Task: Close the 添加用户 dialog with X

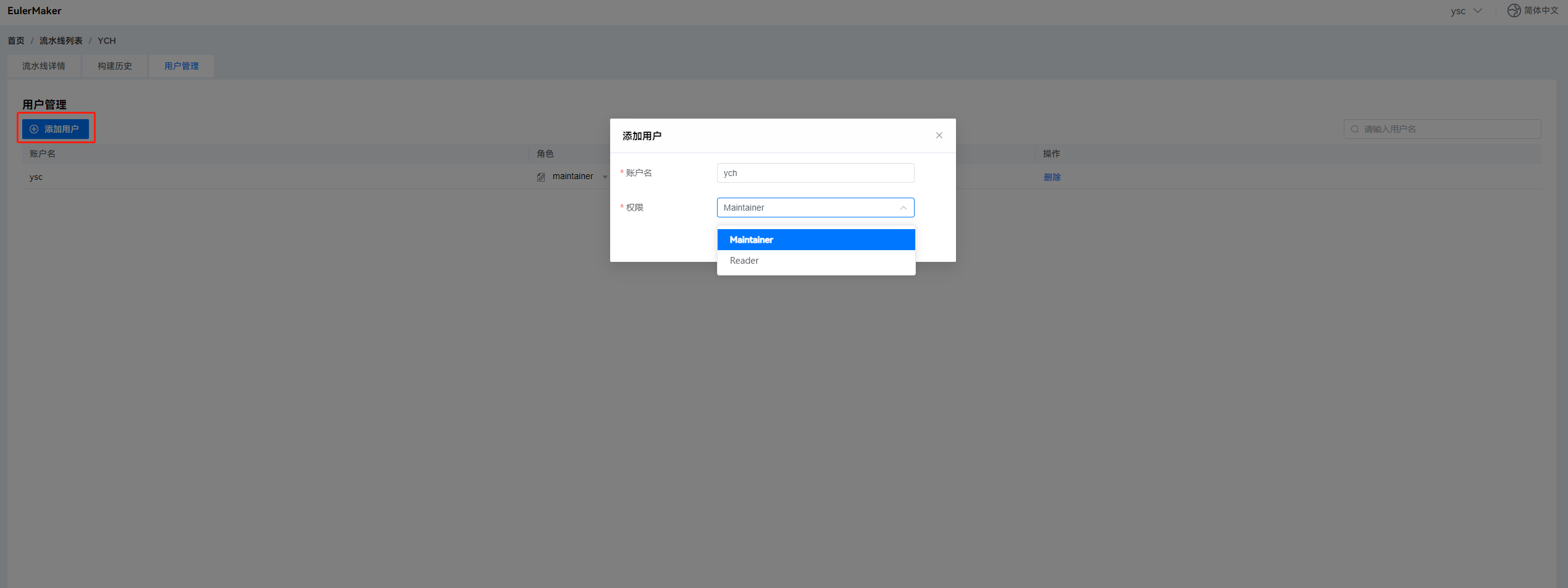Action: (939, 135)
